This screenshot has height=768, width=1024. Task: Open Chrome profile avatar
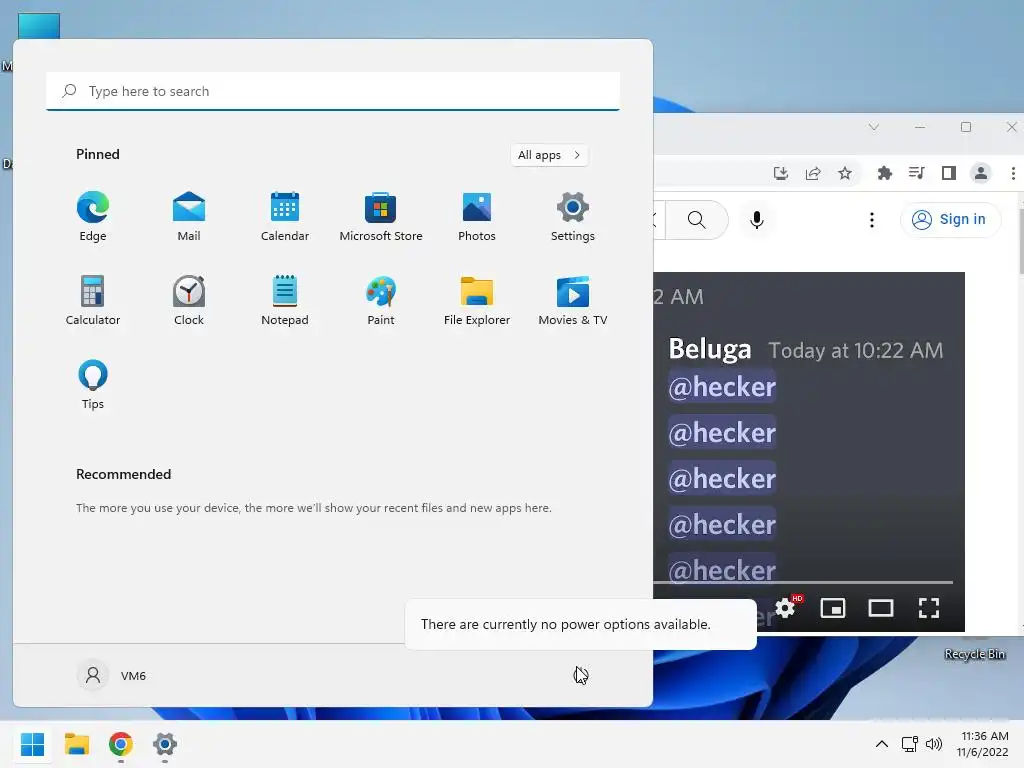coord(981,173)
